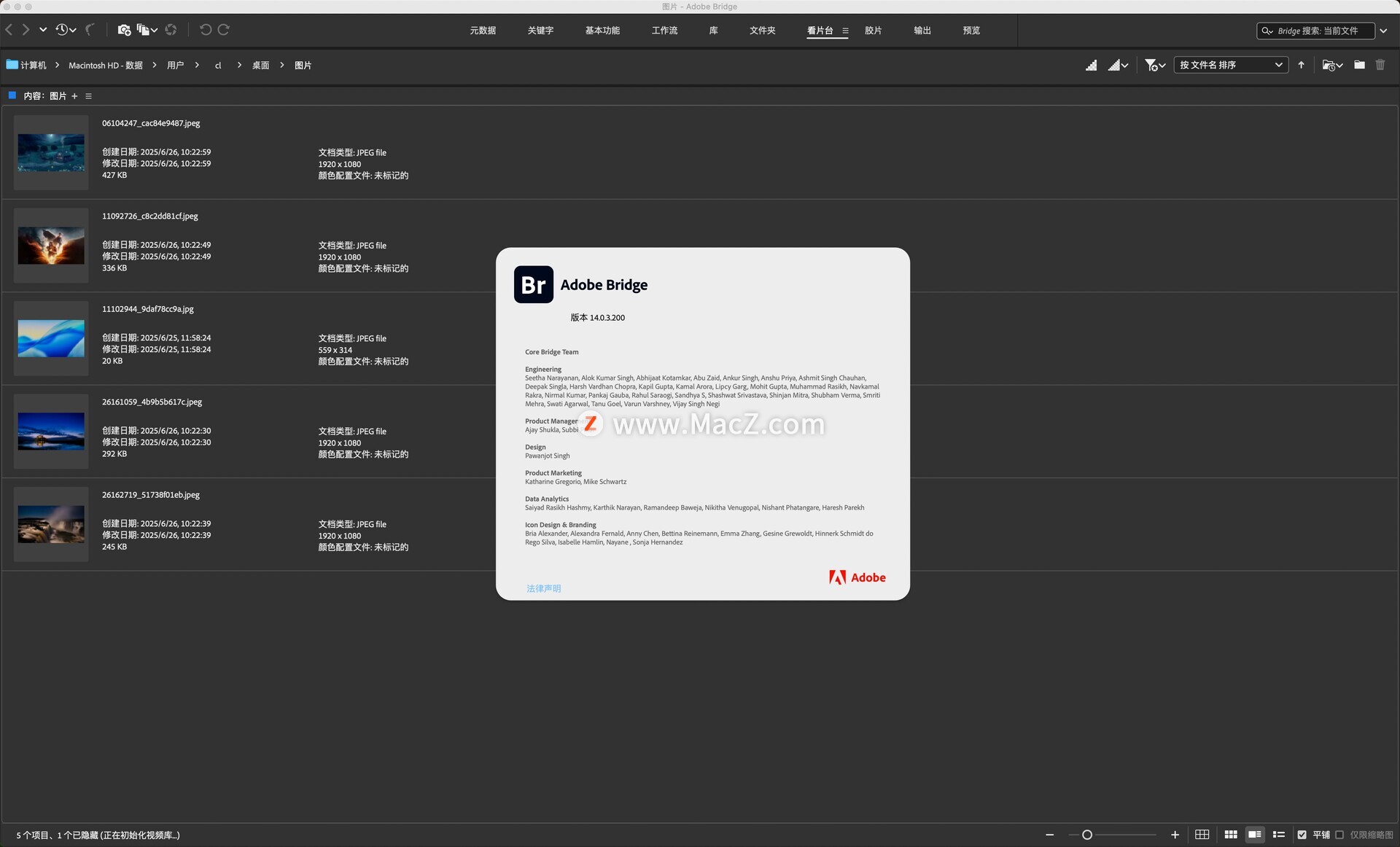Image resolution: width=1400 pixels, height=847 pixels.
Task: Select thumbnail of 26161059_4b9b5b617c.jpeg
Action: pos(51,432)
